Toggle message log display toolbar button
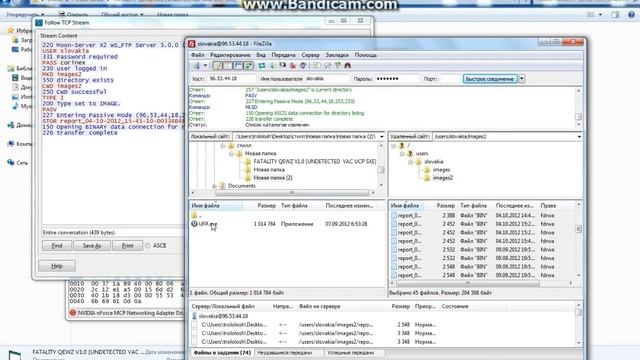 click(217, 66)
